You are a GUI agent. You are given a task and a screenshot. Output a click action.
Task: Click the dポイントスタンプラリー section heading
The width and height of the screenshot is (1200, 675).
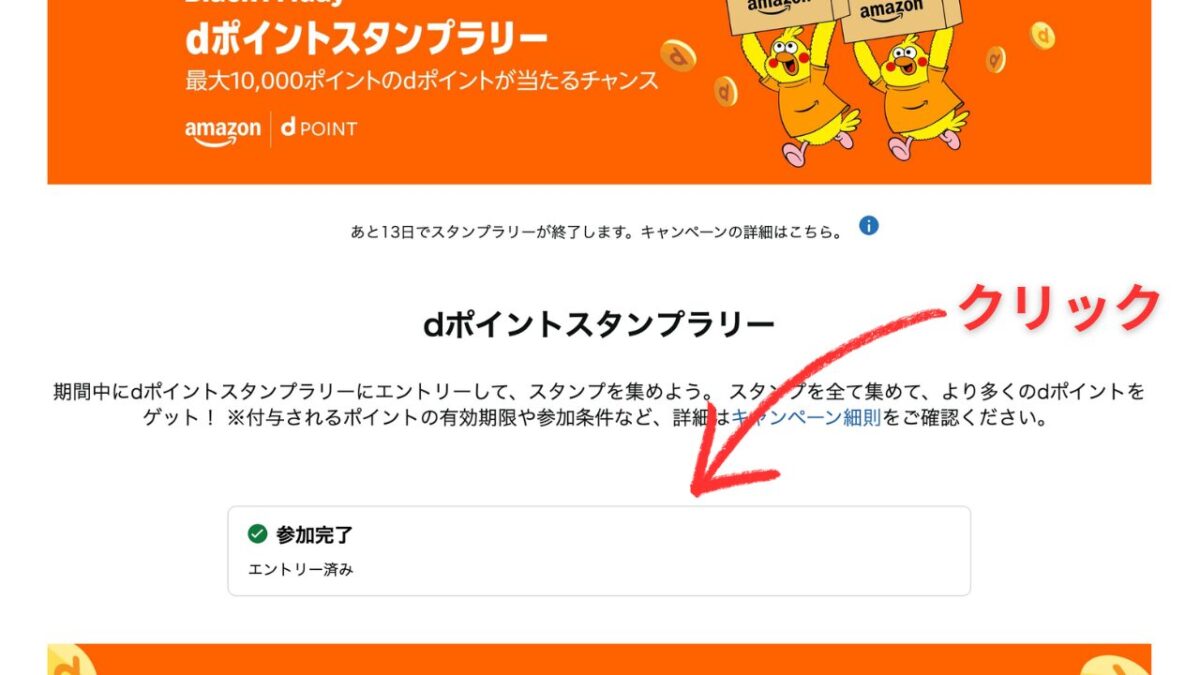point(599,325)
